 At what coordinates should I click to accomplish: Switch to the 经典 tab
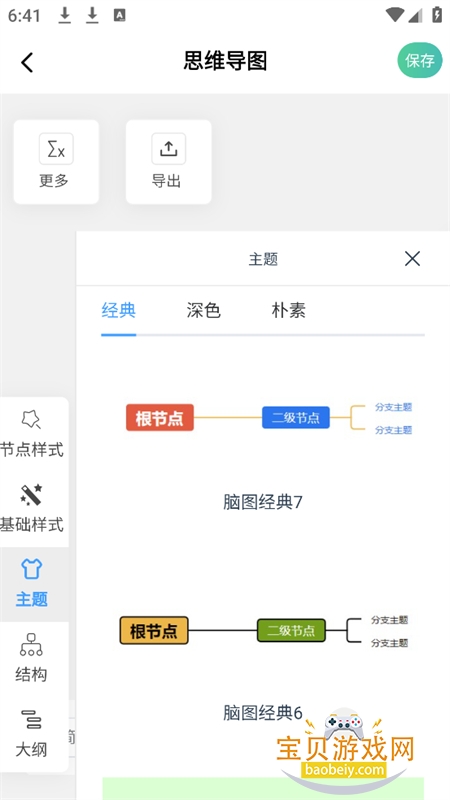pyautogui.click(x=118, y=310)
